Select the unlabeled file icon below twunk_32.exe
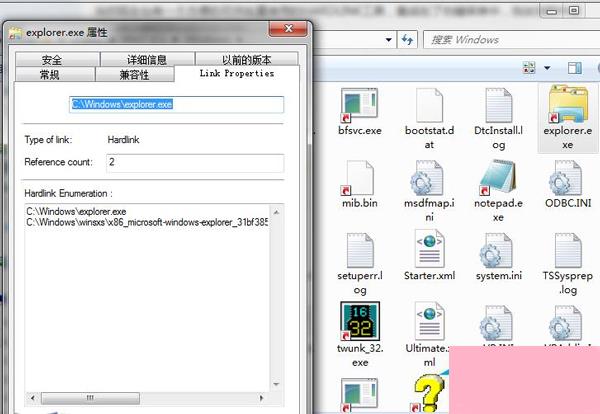The image size is (600, 414). (x=359, y=395)
